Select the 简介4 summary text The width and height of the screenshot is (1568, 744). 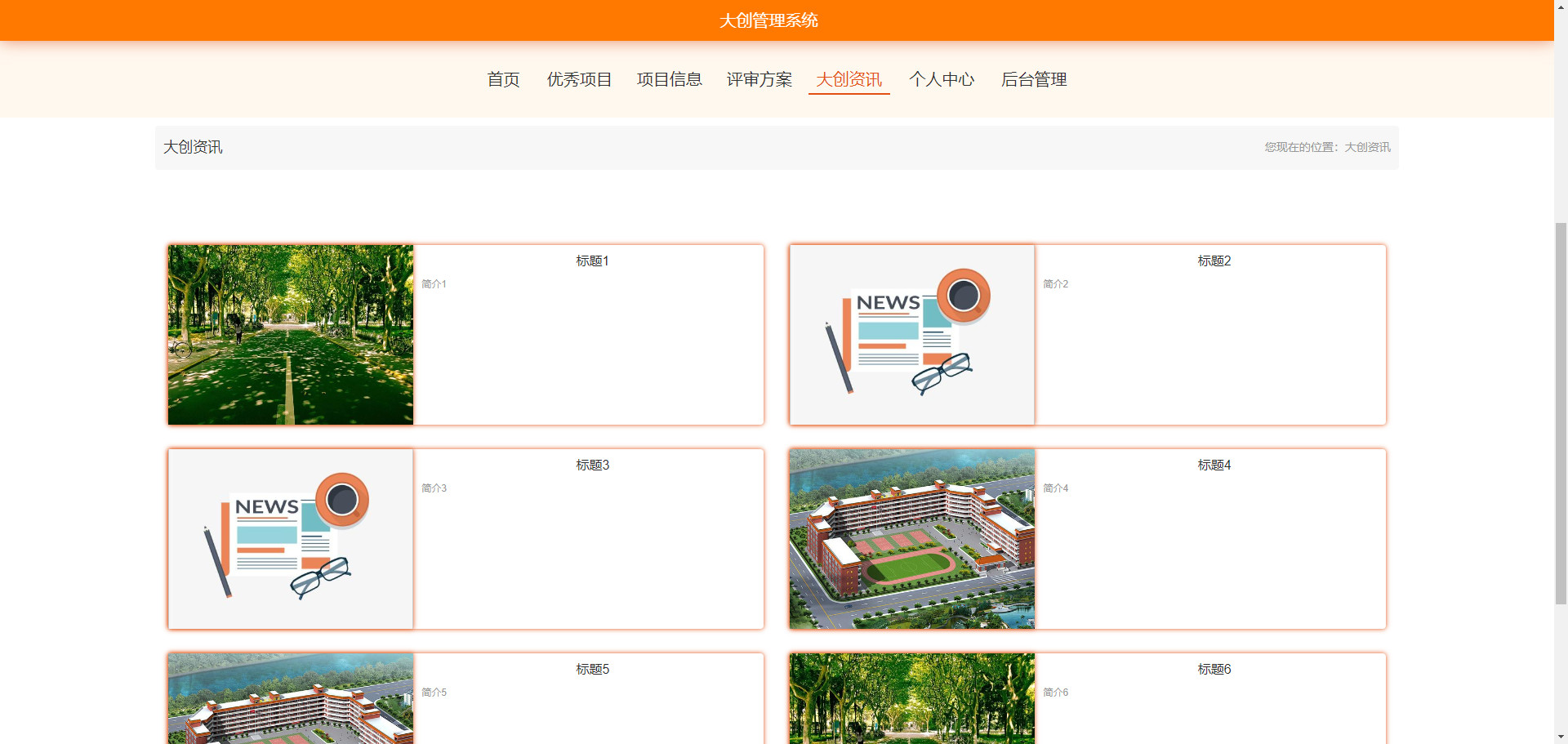pos(1055,488)
